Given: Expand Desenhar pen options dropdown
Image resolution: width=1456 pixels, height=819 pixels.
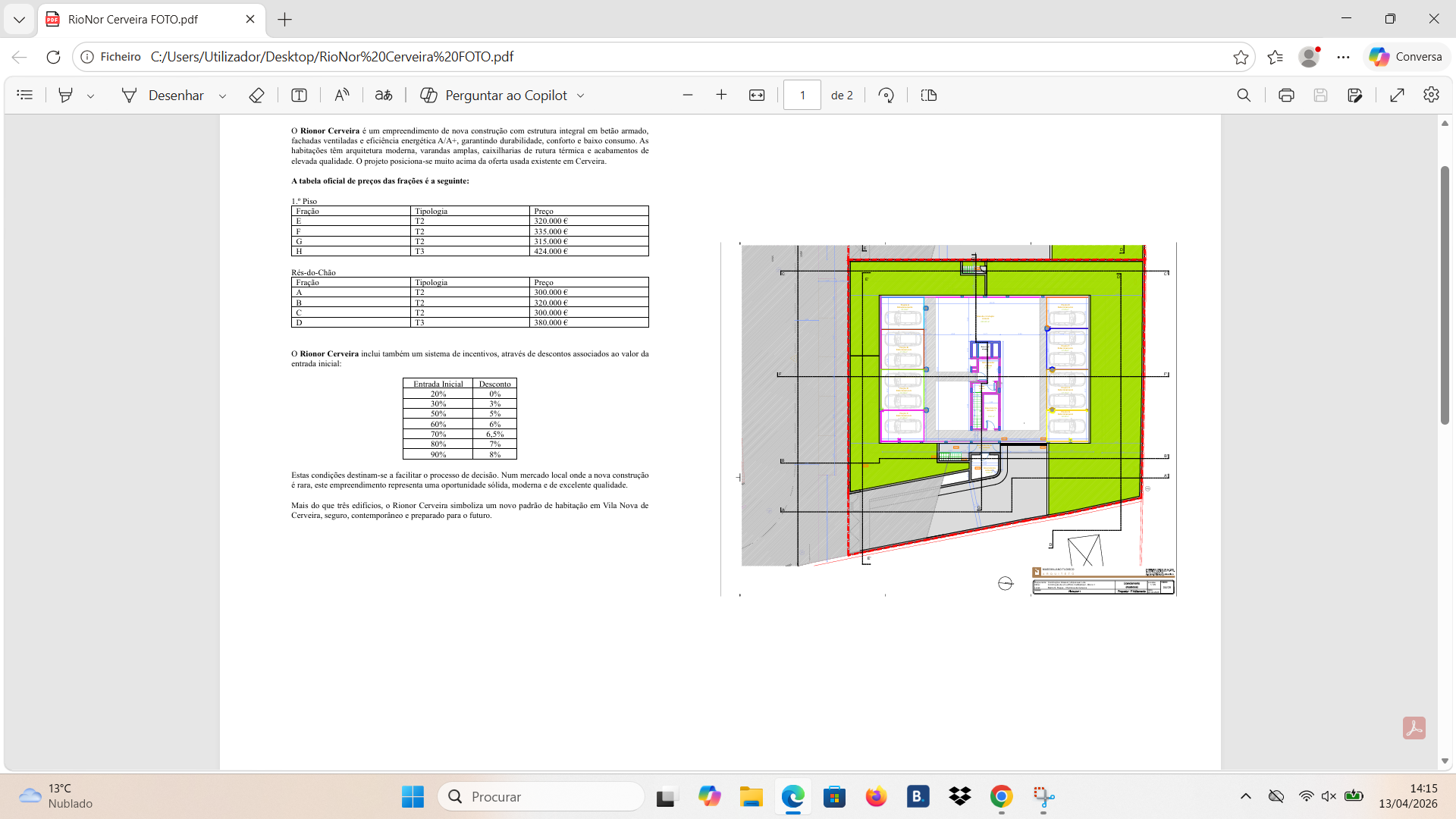Looking at the screenshot, I should 222,96.
